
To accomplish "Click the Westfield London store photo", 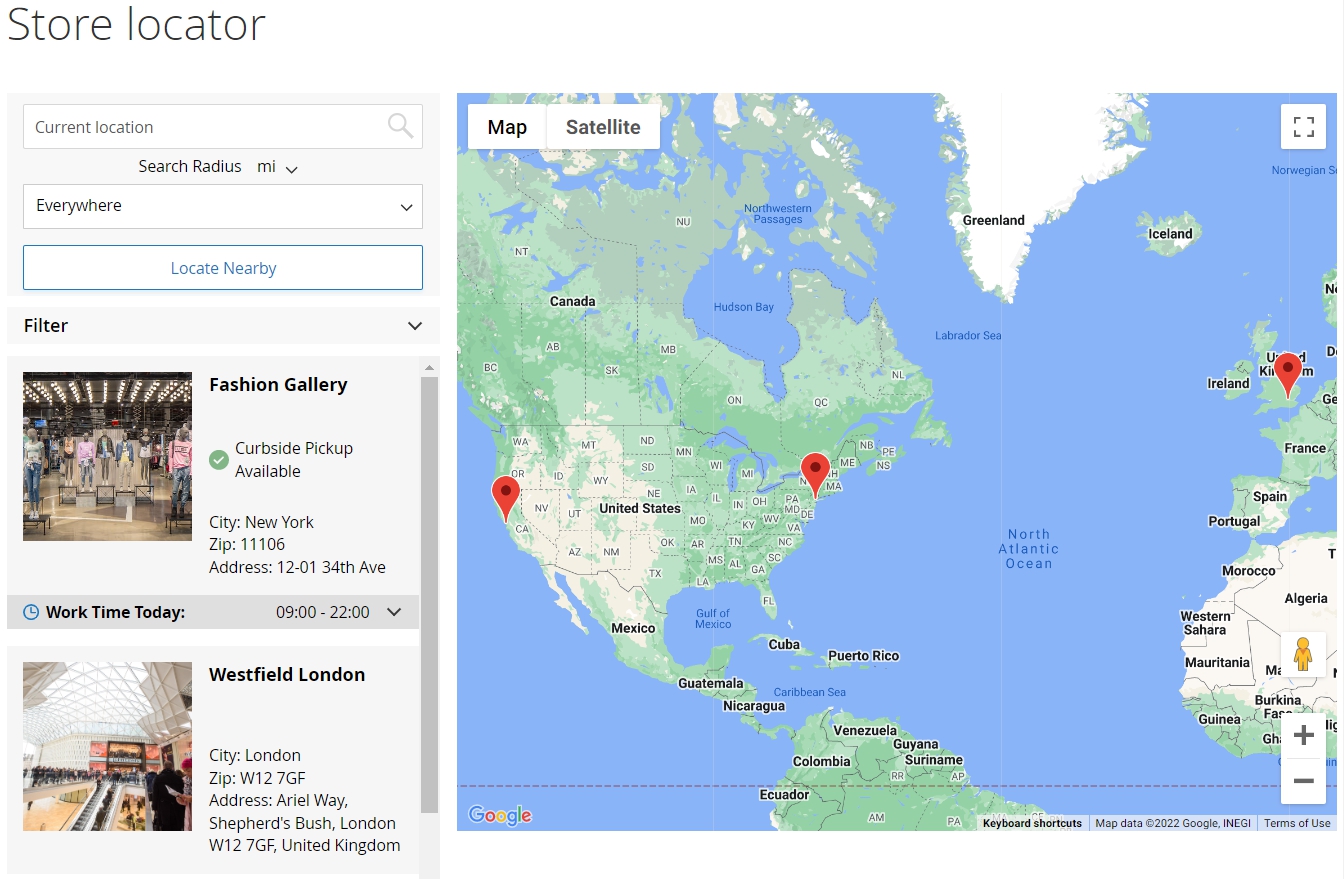I will tap(107, 747).
